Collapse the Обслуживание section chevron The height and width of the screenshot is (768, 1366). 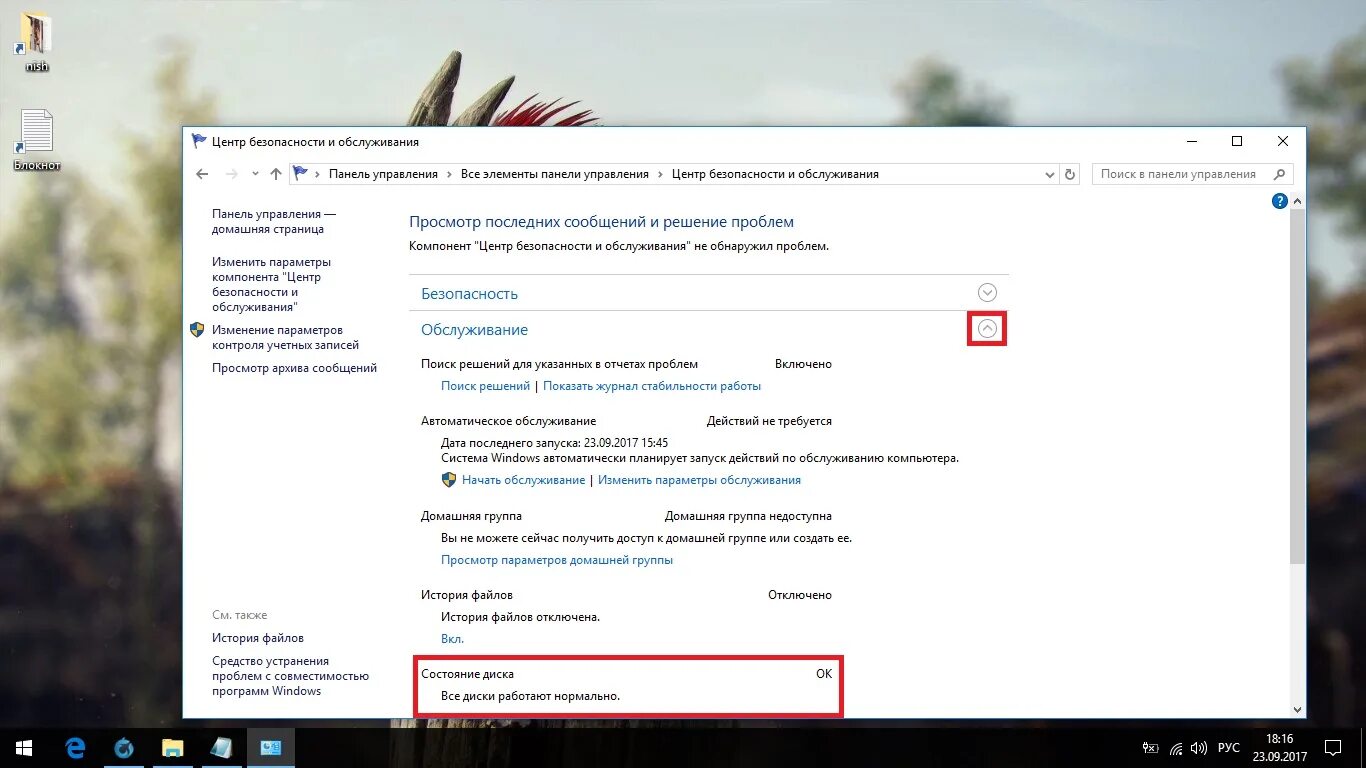tap(987, 328)
